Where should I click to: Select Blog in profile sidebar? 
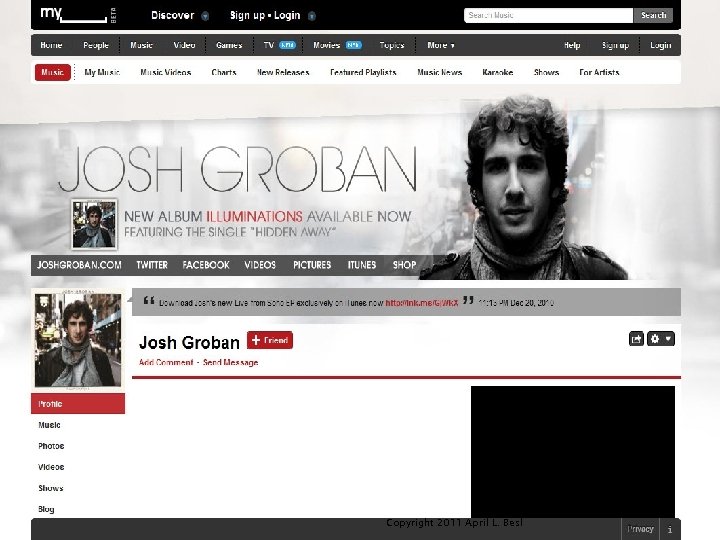pos(46,509)
